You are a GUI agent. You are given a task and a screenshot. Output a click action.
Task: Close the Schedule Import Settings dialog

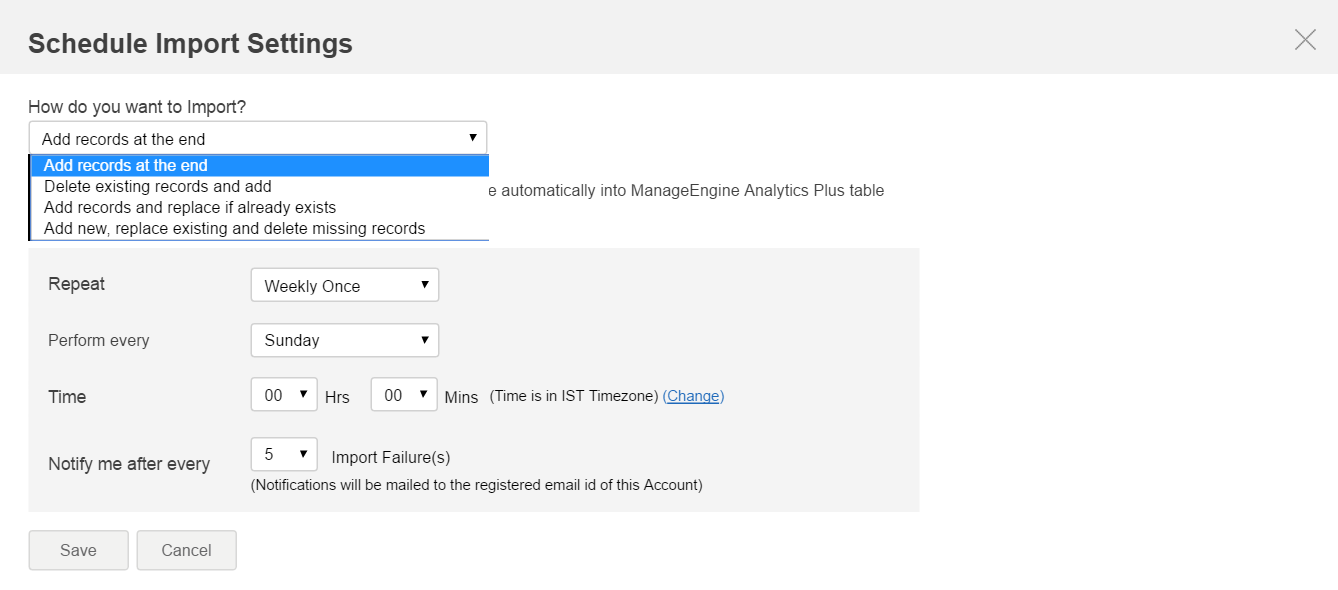tap(1305, 40)
